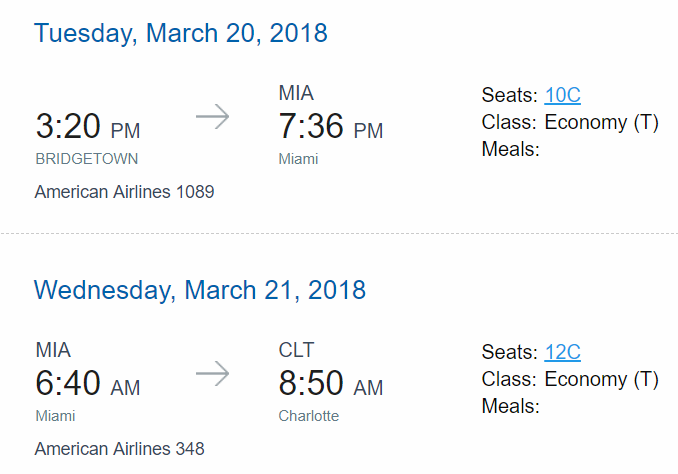Click the 6:40 AM departure time
Viewport: 678px width, 474px height.
88,383
